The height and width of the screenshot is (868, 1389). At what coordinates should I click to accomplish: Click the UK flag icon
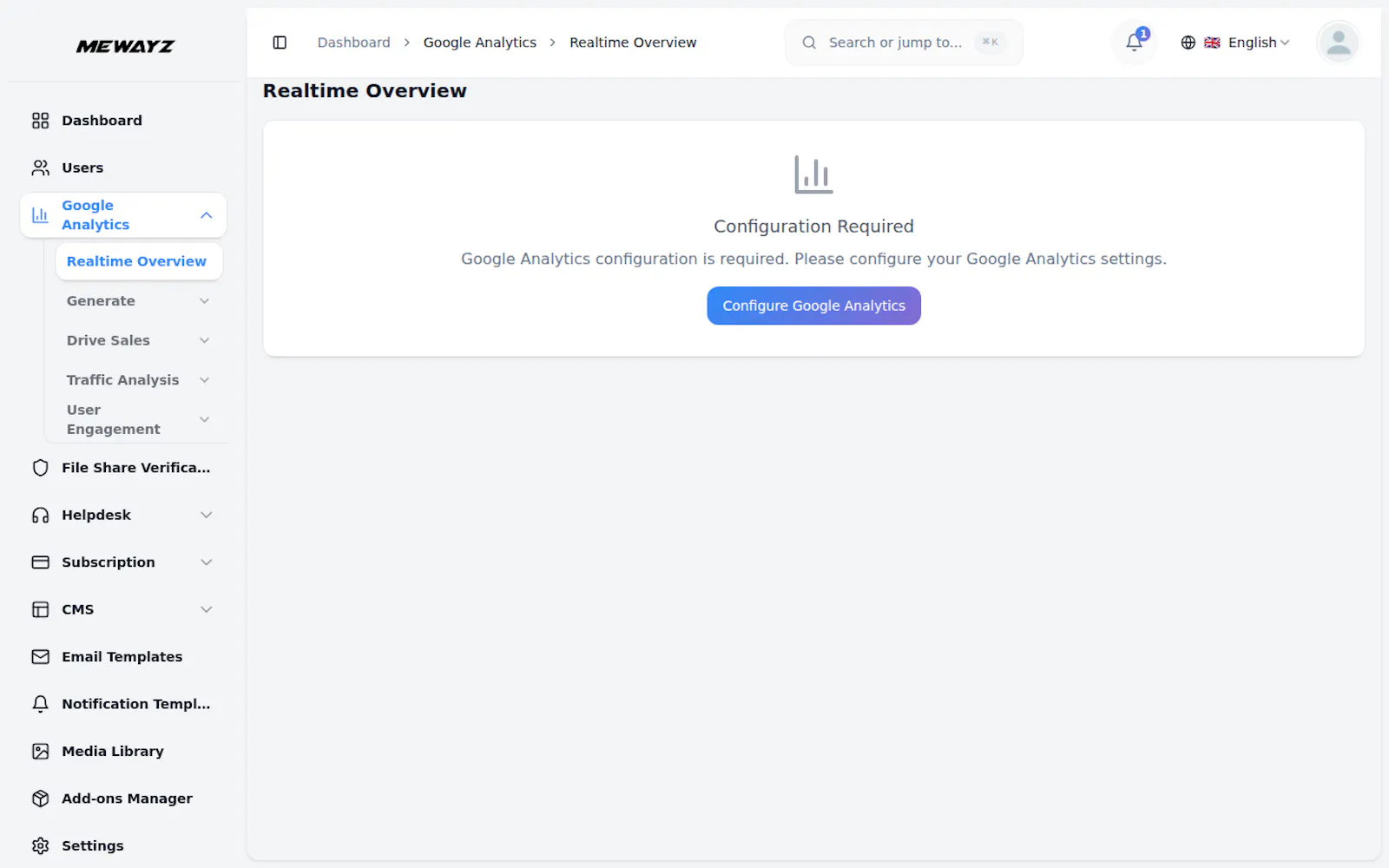(1212, 43)
